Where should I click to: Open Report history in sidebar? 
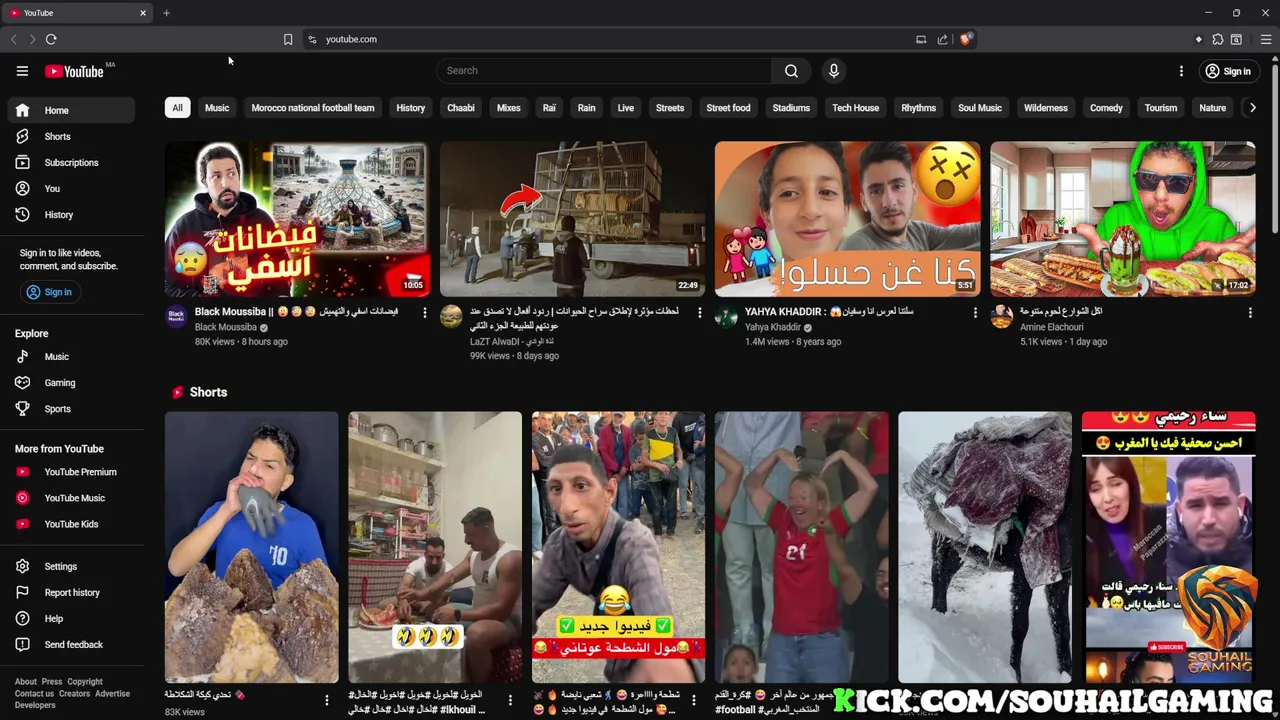[x=70, y=592]
